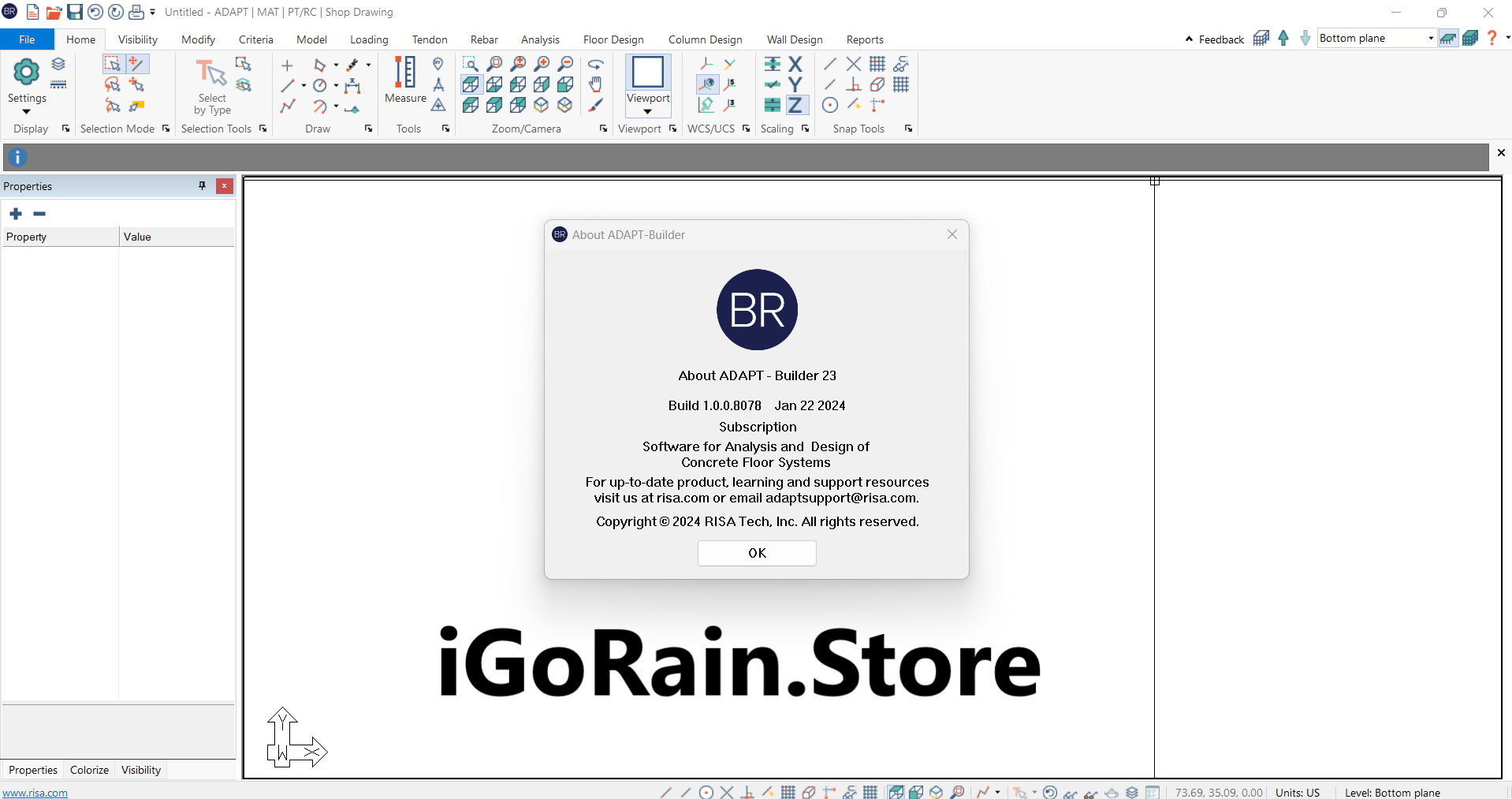Viewport: 1512px width, 799px height.
Task: Toggle the window selection mode button
Action: (113, 64)
